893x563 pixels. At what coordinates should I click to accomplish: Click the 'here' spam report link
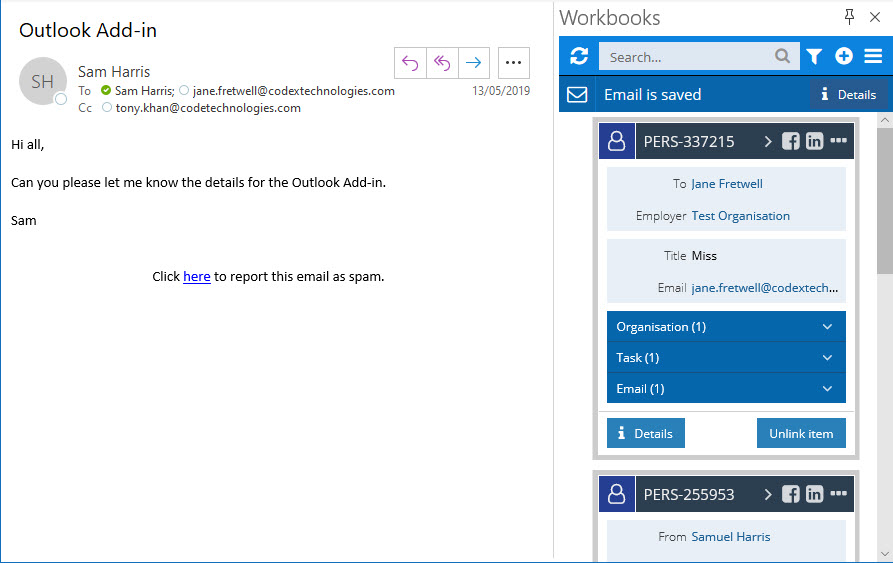tap(197, 277)
